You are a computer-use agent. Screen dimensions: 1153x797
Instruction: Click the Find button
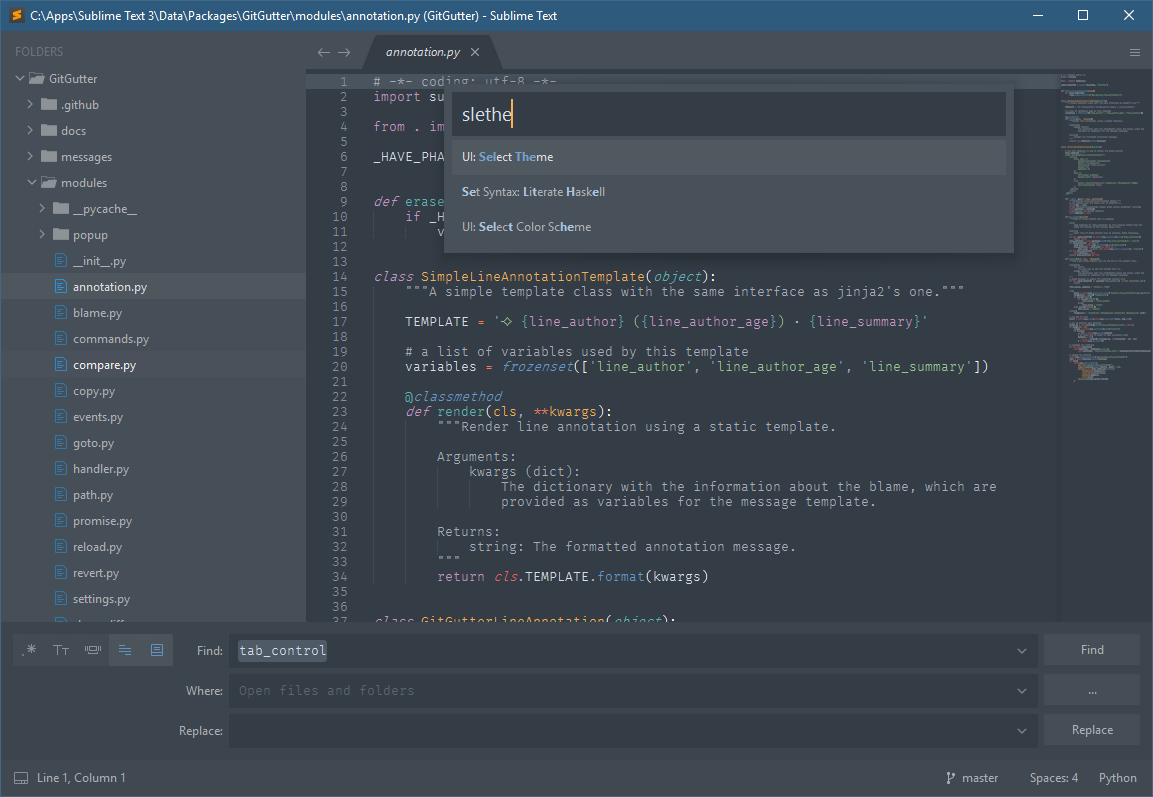[1092, 650]
